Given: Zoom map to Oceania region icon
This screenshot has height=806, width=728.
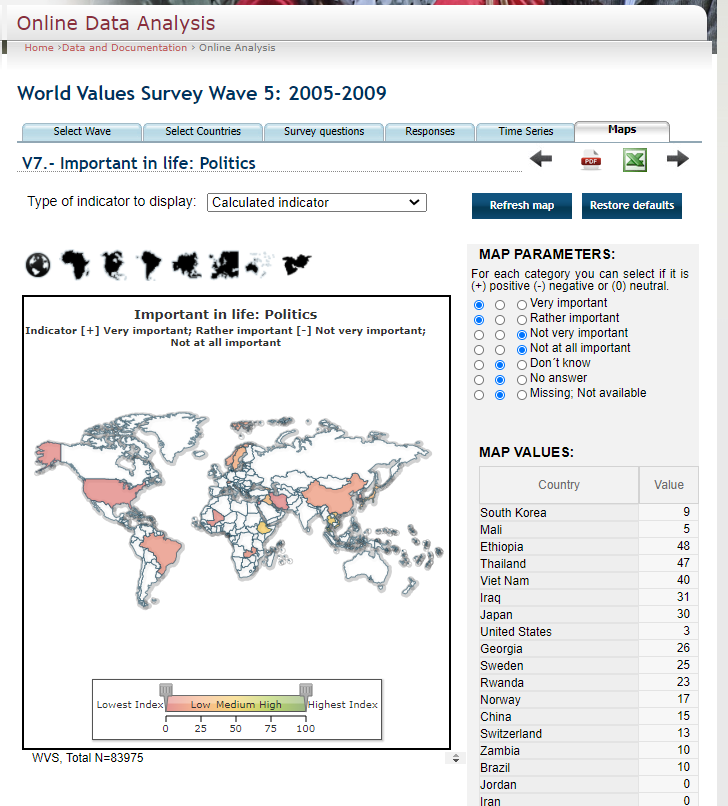Looking at the screenshot, I should point(259,265).
